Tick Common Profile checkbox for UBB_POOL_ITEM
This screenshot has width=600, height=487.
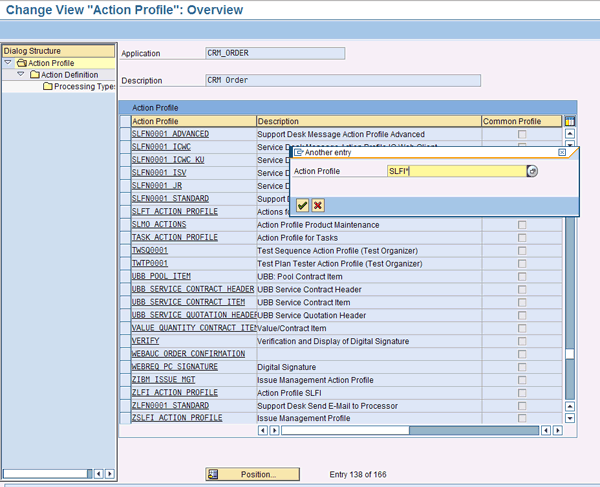click(x=522, y=277)
